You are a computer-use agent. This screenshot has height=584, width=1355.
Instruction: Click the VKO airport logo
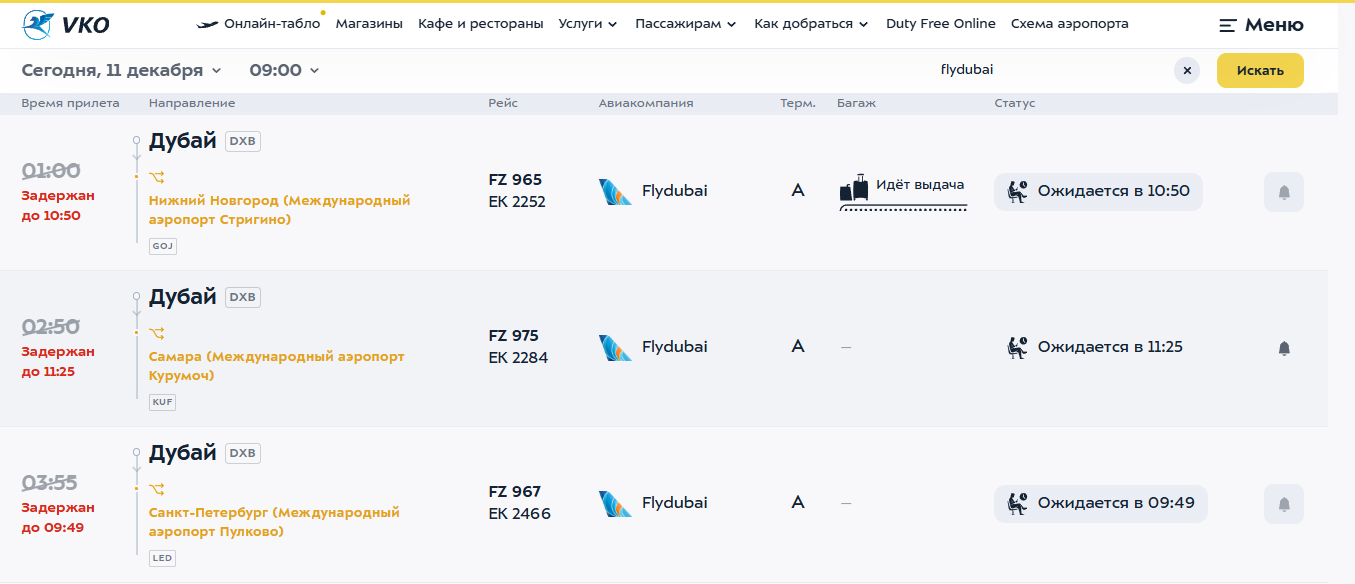(66, 24)
